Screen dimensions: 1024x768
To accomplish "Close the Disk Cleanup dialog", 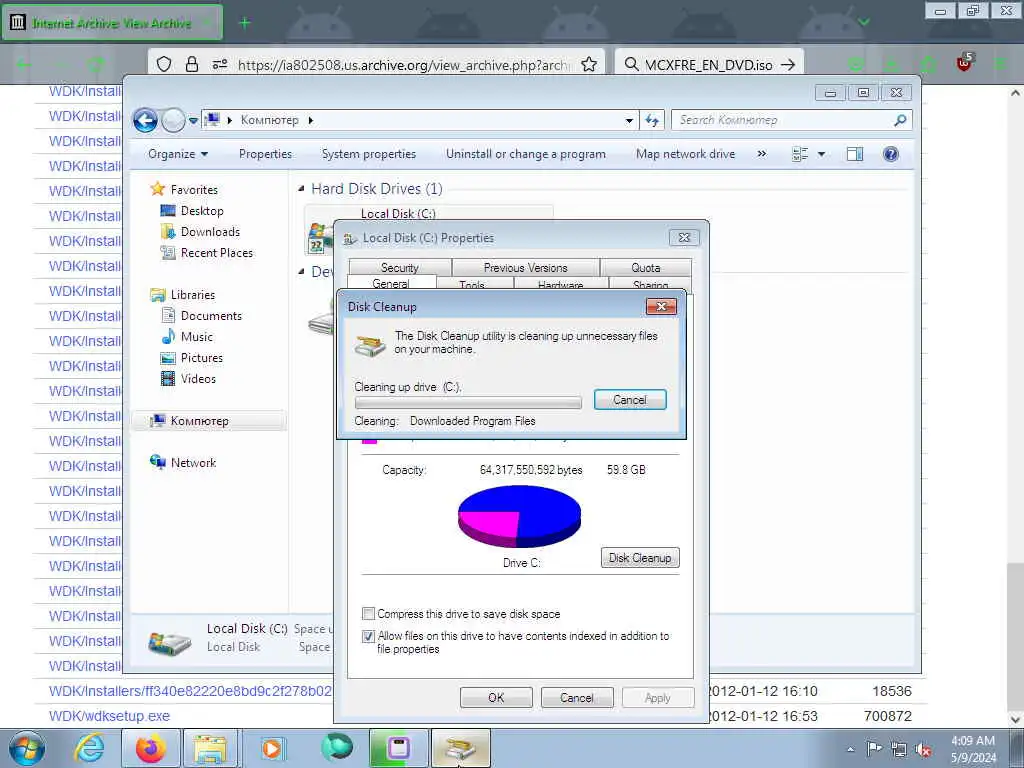I will click(661, 306).
